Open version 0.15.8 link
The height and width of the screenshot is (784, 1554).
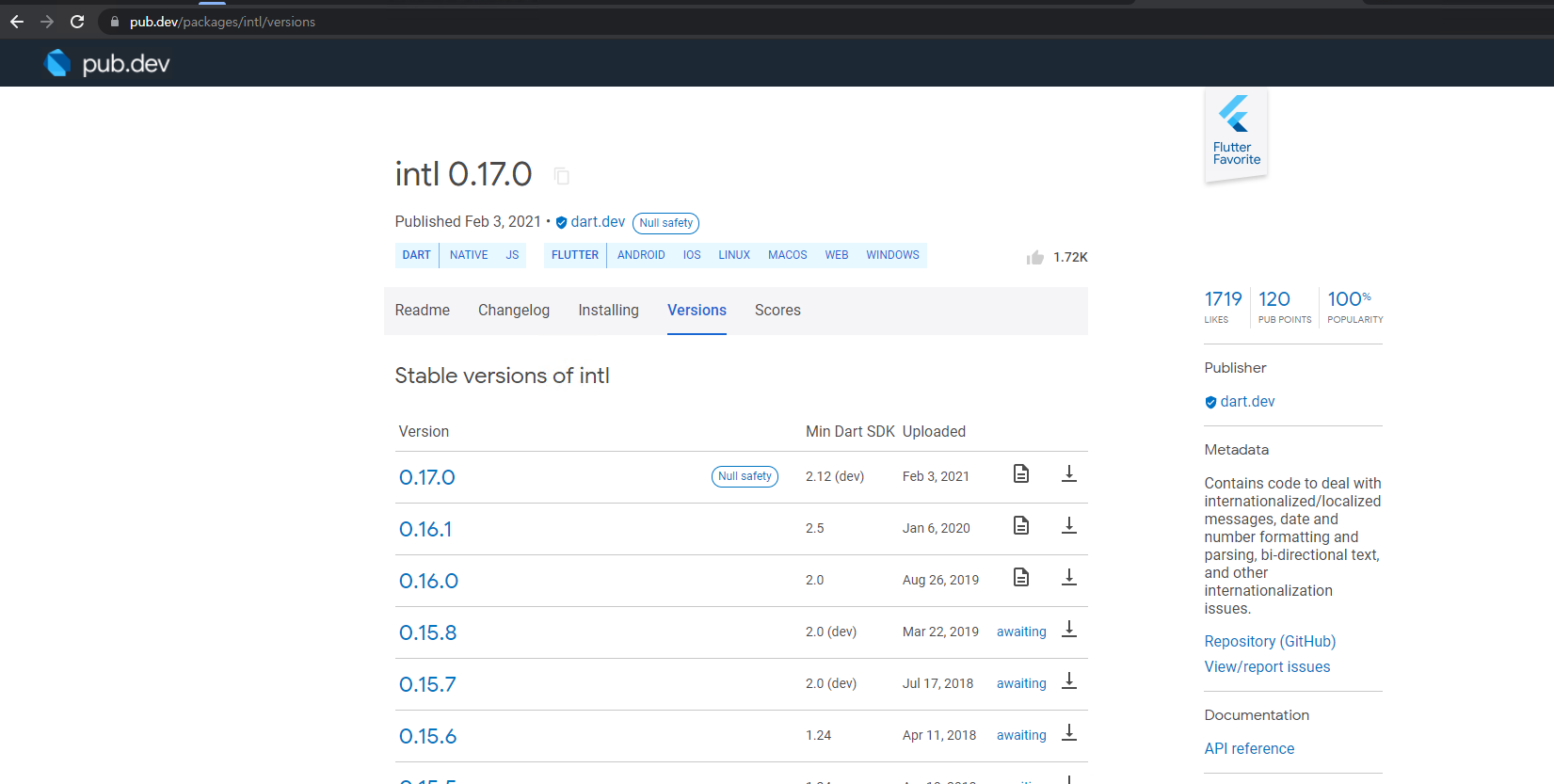pyautogui.click(x=428, y=632)
